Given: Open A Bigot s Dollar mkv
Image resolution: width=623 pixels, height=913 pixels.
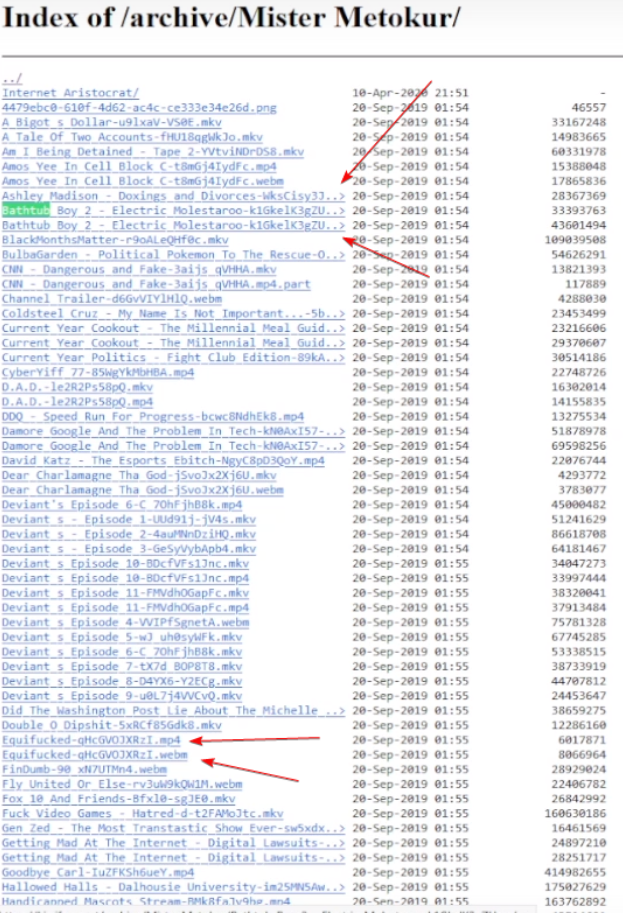Looking at the screenshot, I should click(x=112, y=122).
